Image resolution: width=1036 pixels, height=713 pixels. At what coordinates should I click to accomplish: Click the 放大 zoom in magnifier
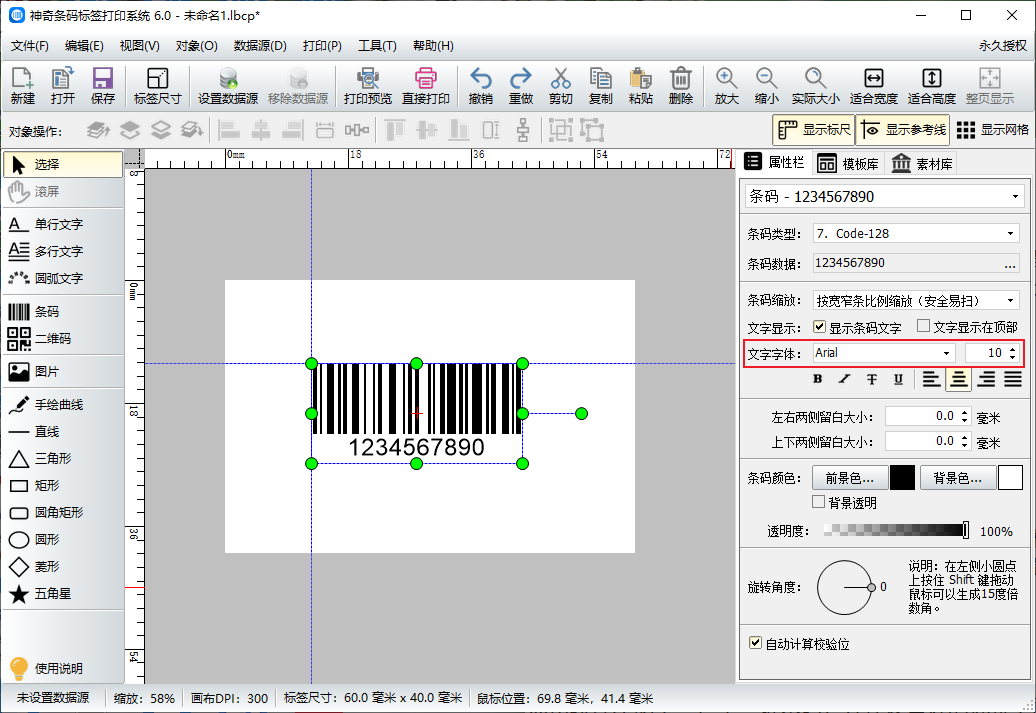pyautogui.click(x=726, y=86)
